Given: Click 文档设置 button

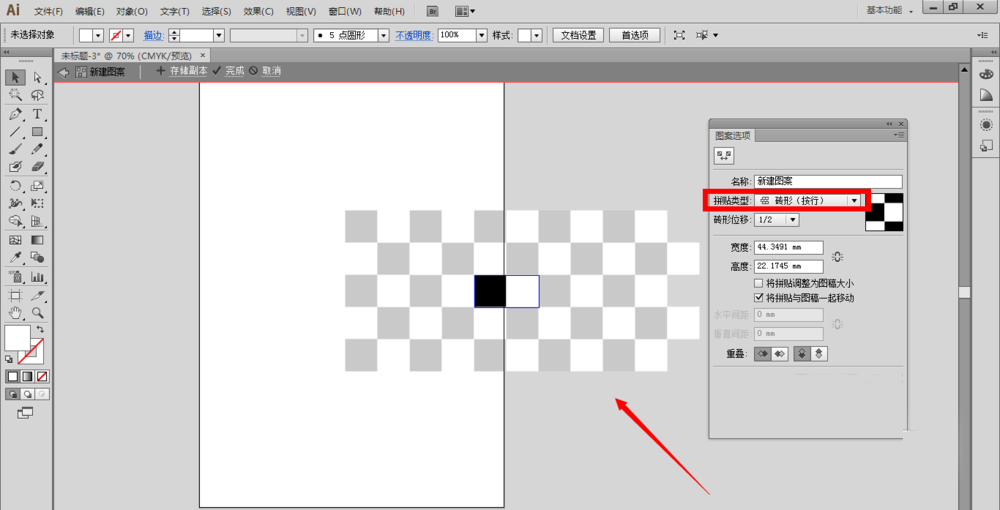Looking at the screenshot, I should click(x=578, y=35).
